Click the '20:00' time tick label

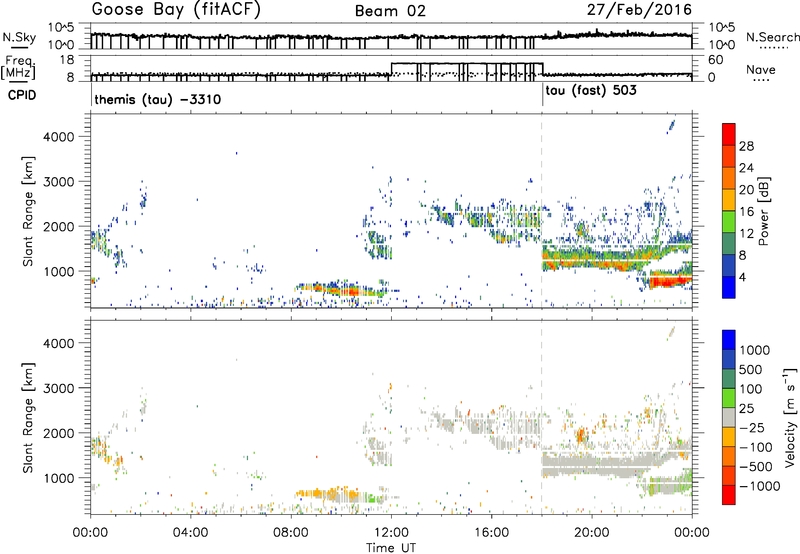pos(591,533)
